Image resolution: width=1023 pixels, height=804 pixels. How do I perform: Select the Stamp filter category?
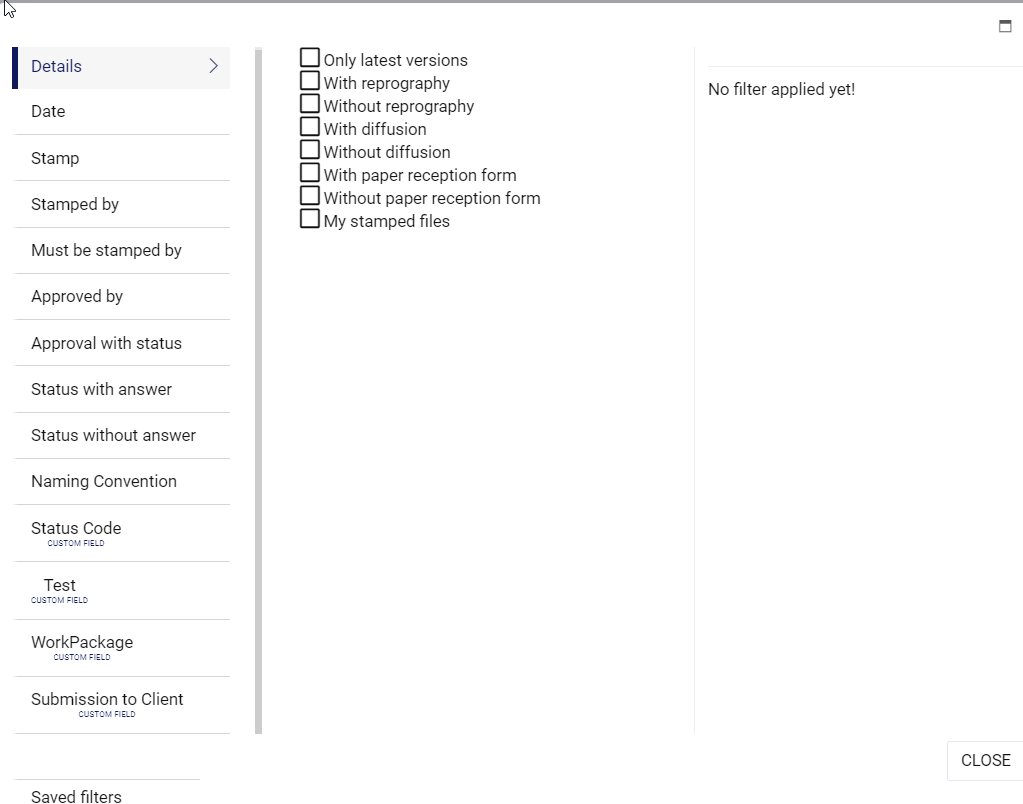[x=55, y=158]
